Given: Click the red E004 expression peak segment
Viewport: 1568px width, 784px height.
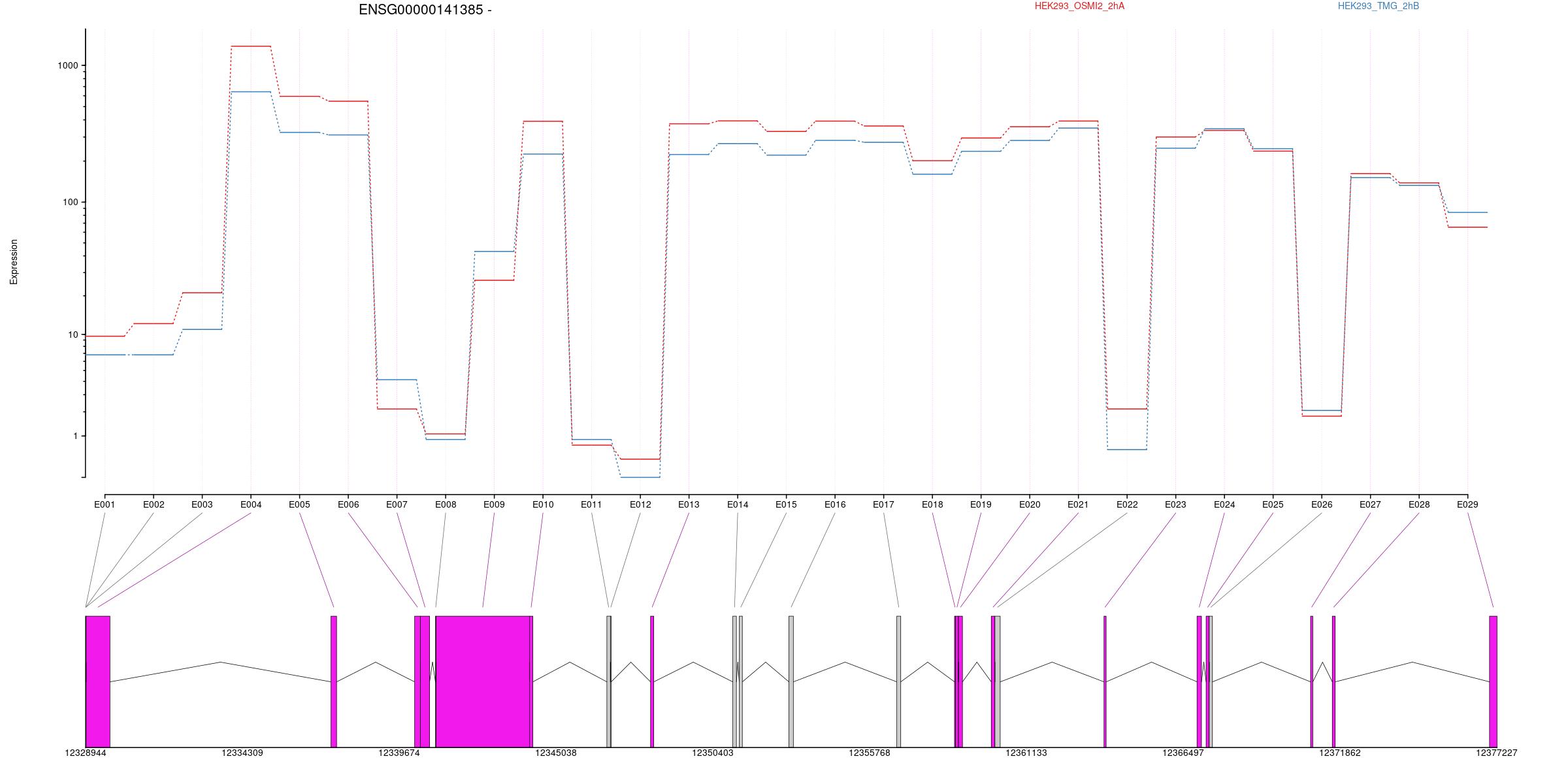Looking at the screenshot, I should tap(251, 46).
